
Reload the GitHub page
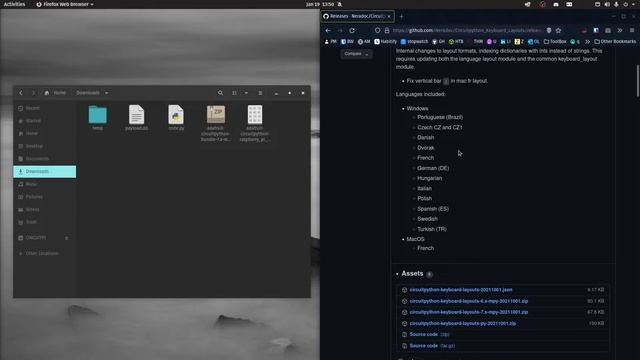click(x=352, y=30)
